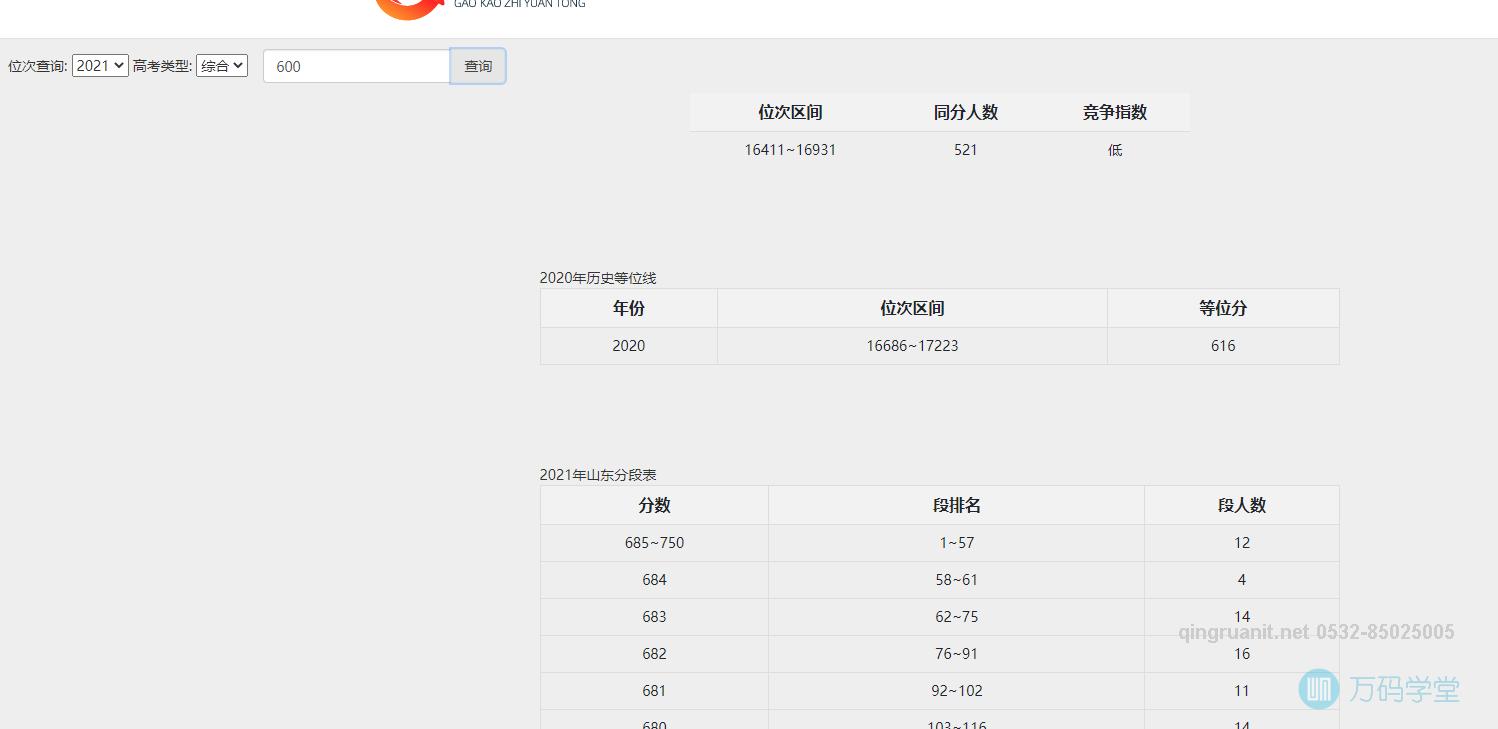Click the row showing score 684
Image resolution: width=1498 pixels, height=729 pixels.
[653, 579]
